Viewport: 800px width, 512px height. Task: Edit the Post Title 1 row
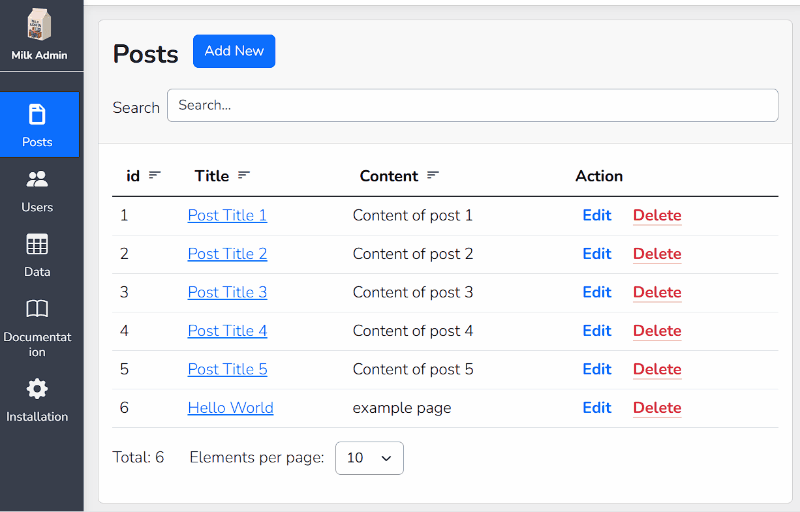coord(597,215)
